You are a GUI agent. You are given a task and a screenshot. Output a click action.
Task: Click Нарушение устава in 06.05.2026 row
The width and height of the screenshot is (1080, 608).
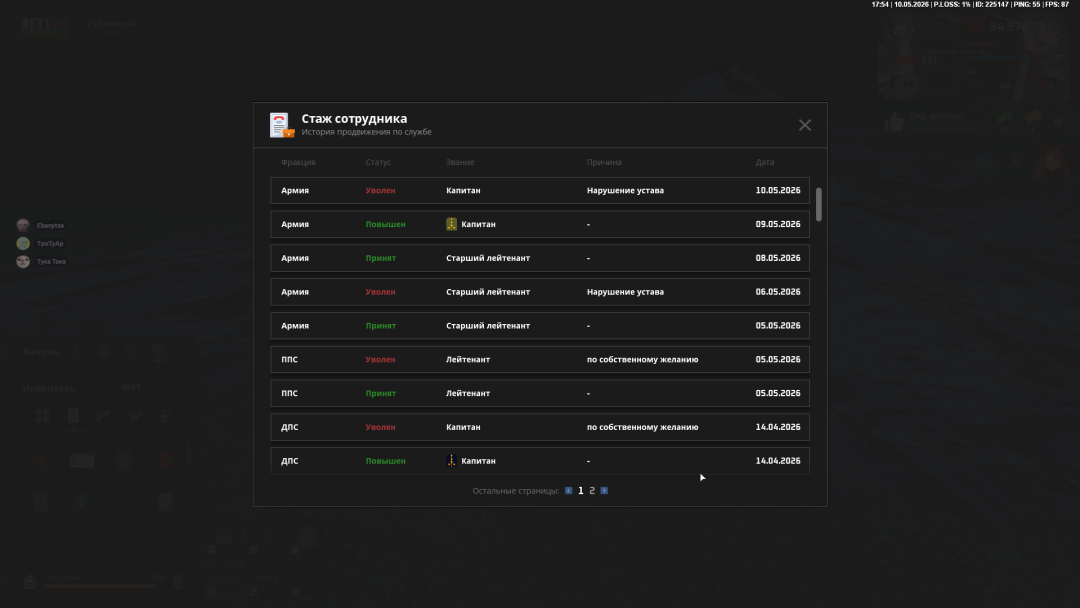point(625,292)
